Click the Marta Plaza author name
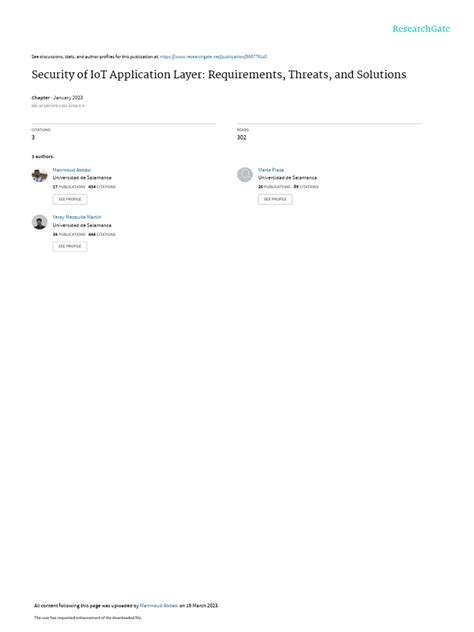The width and height of the screenshot is (474, 632). [x=271, y=170]
